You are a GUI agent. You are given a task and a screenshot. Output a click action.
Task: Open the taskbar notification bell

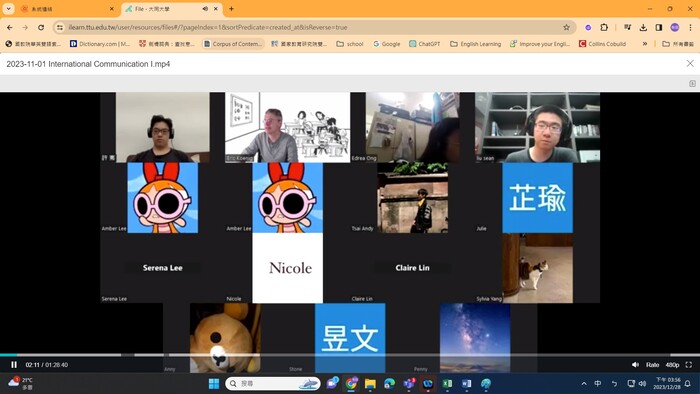[688, 383]
